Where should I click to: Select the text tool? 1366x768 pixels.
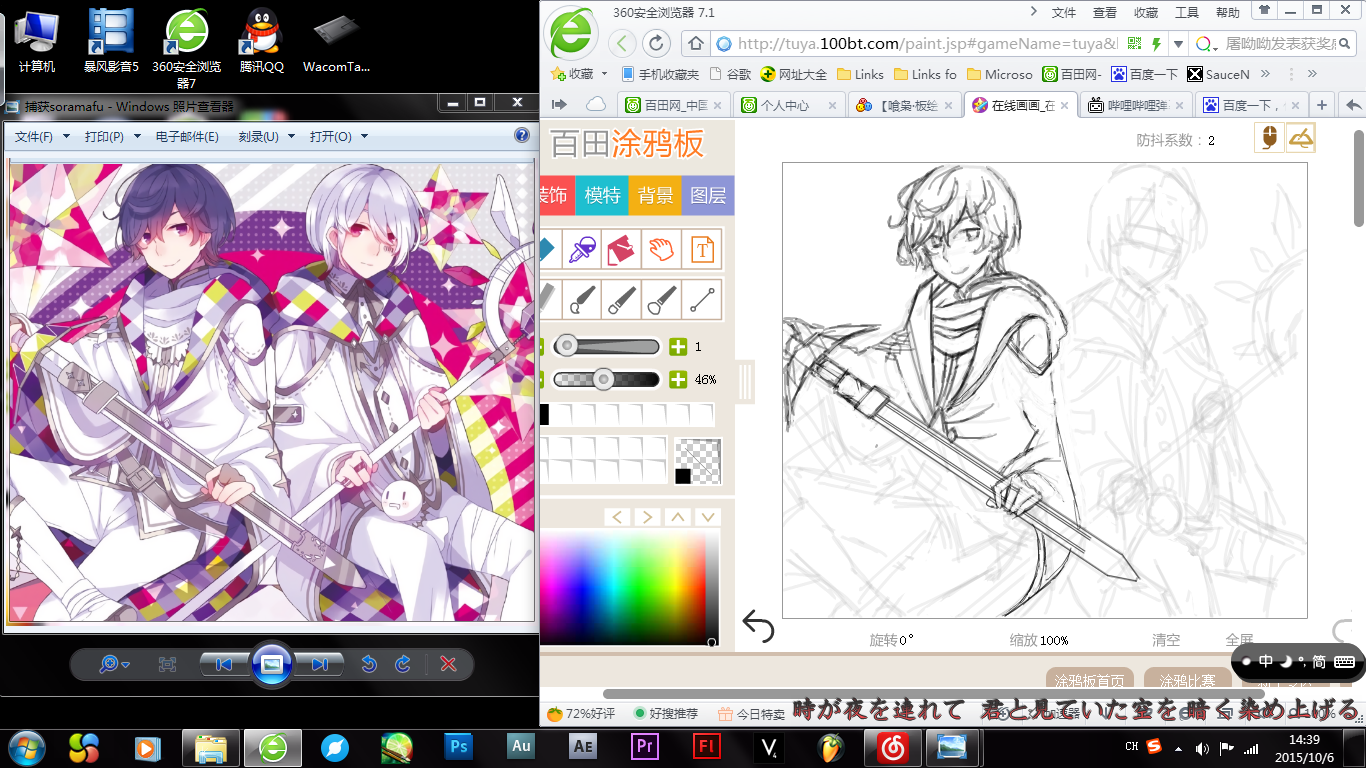(702, 249)
